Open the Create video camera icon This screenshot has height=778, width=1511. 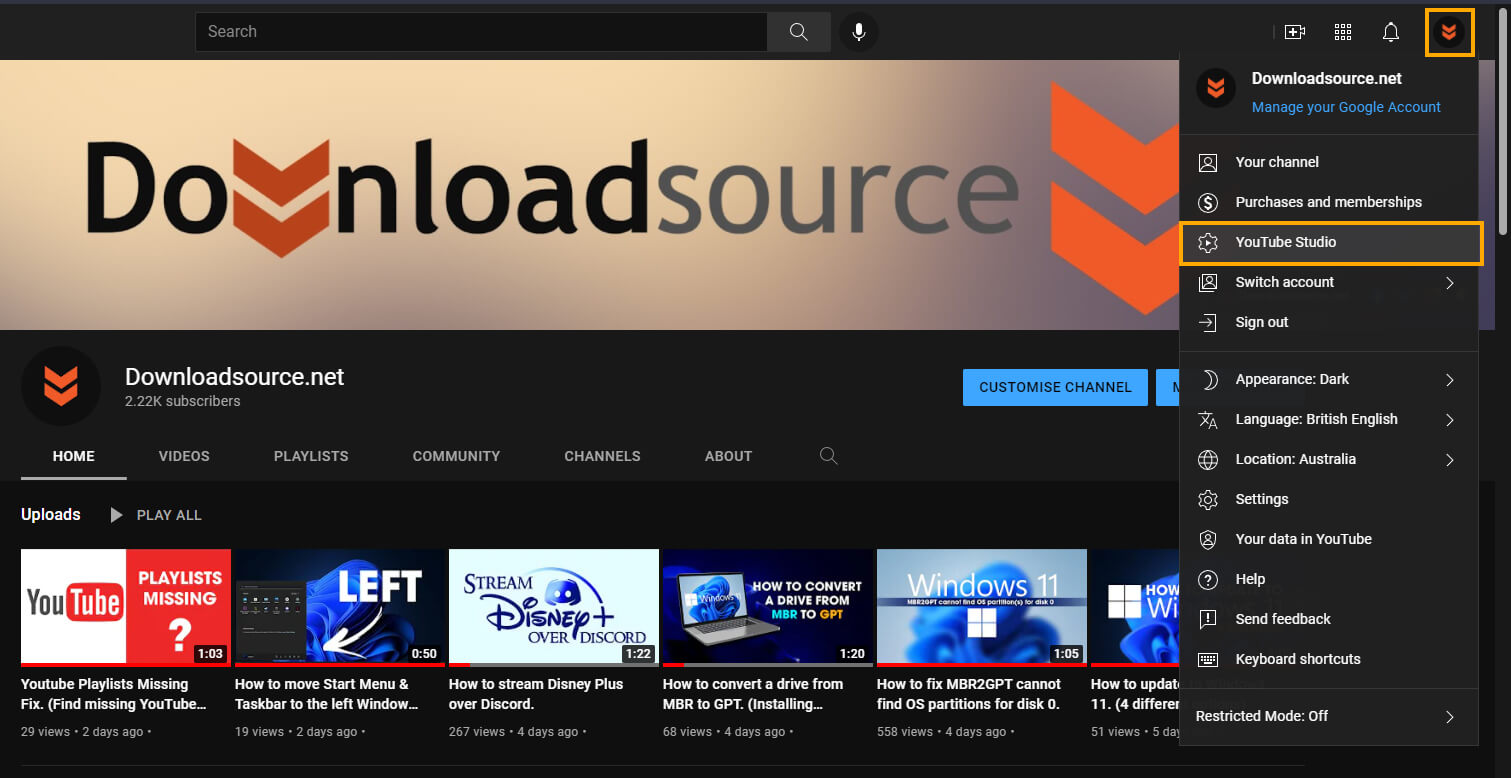tap(1295, 32)
